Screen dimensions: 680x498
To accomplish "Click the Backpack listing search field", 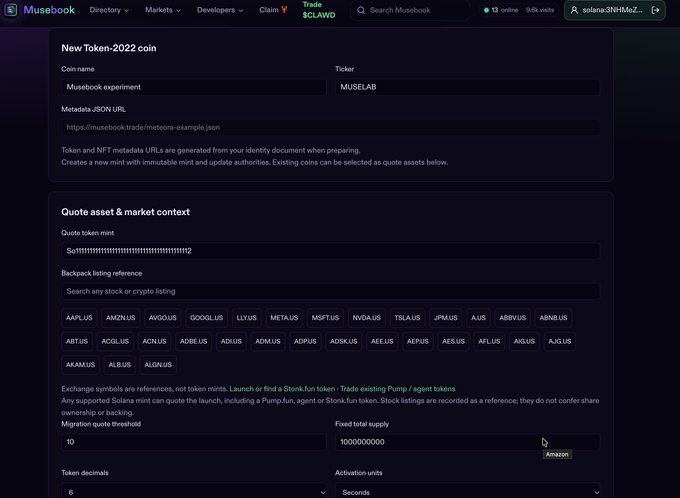I will tap(330, 292).
